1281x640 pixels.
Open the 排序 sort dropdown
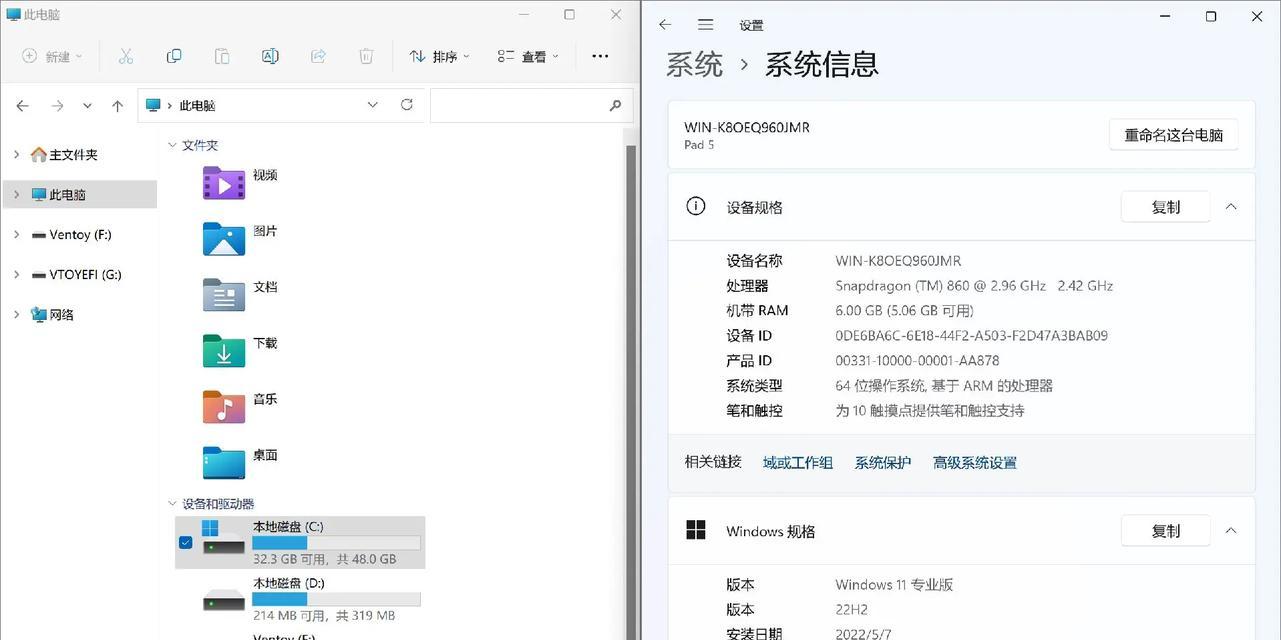[440, 56]
